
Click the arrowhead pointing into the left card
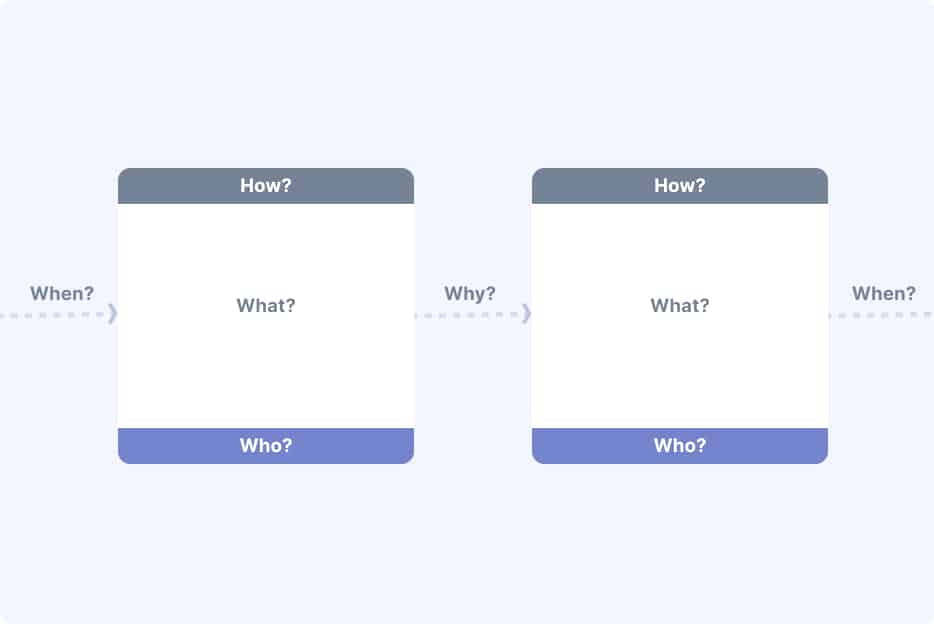tap(112, 314)
